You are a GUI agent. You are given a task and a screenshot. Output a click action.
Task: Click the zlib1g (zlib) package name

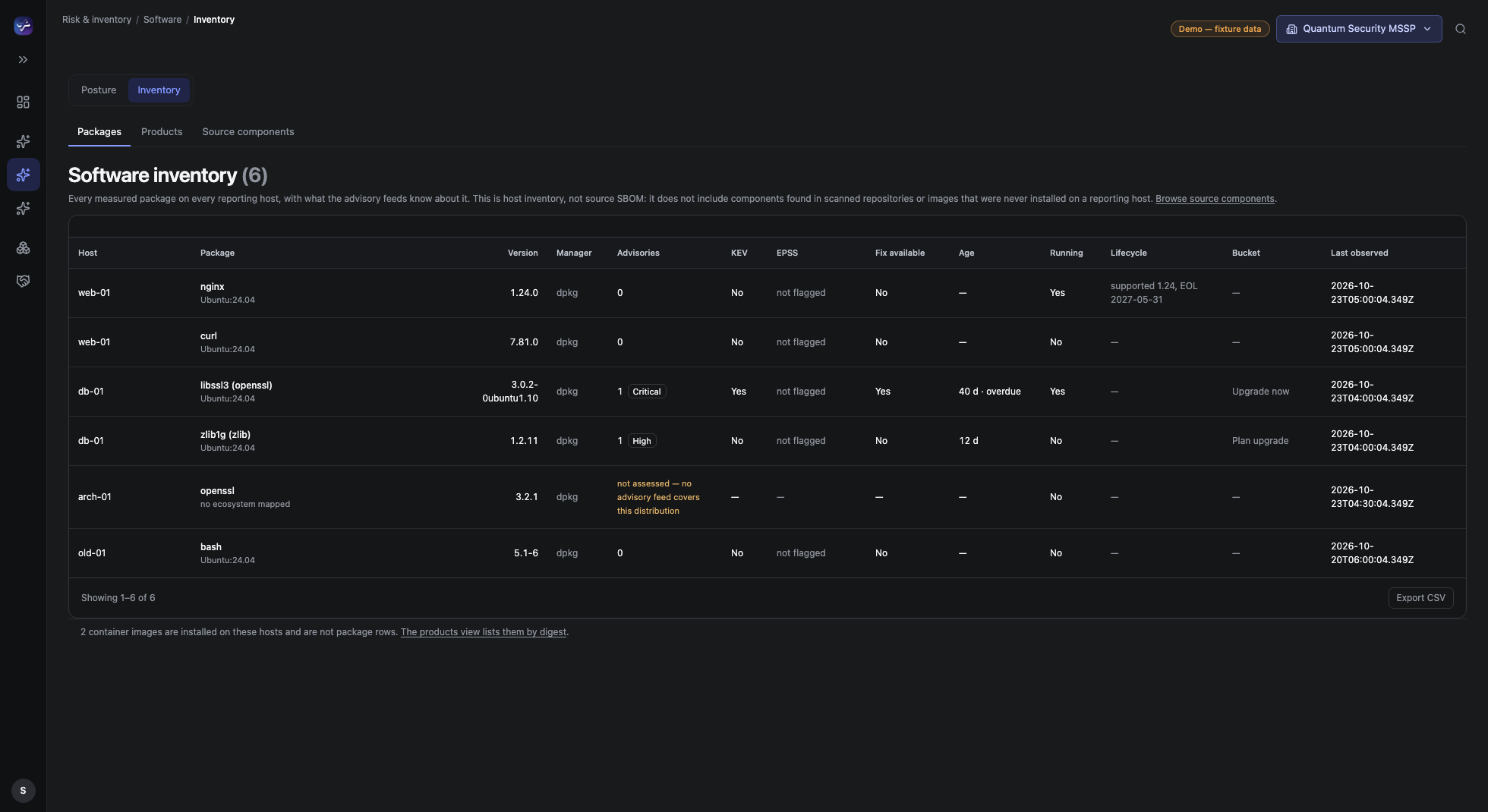tap(225, 435)
